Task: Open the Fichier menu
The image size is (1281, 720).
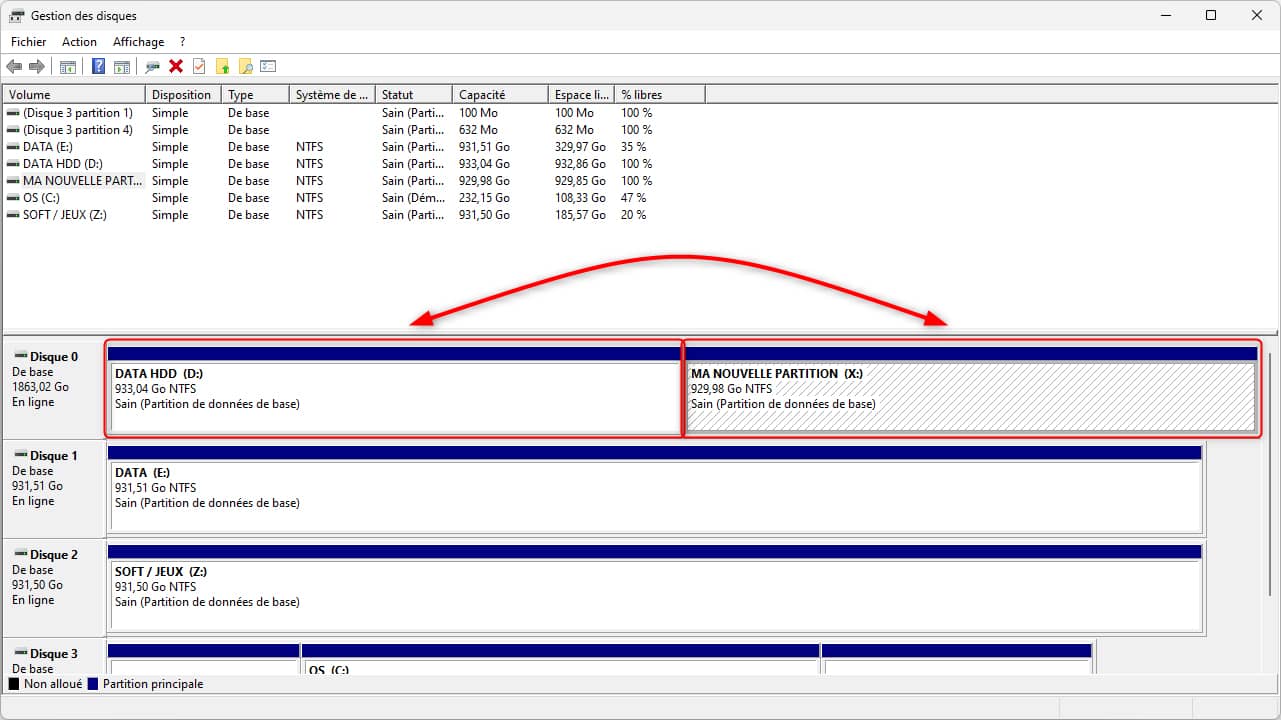Action: pyautogui.click(x=29, y=42)
